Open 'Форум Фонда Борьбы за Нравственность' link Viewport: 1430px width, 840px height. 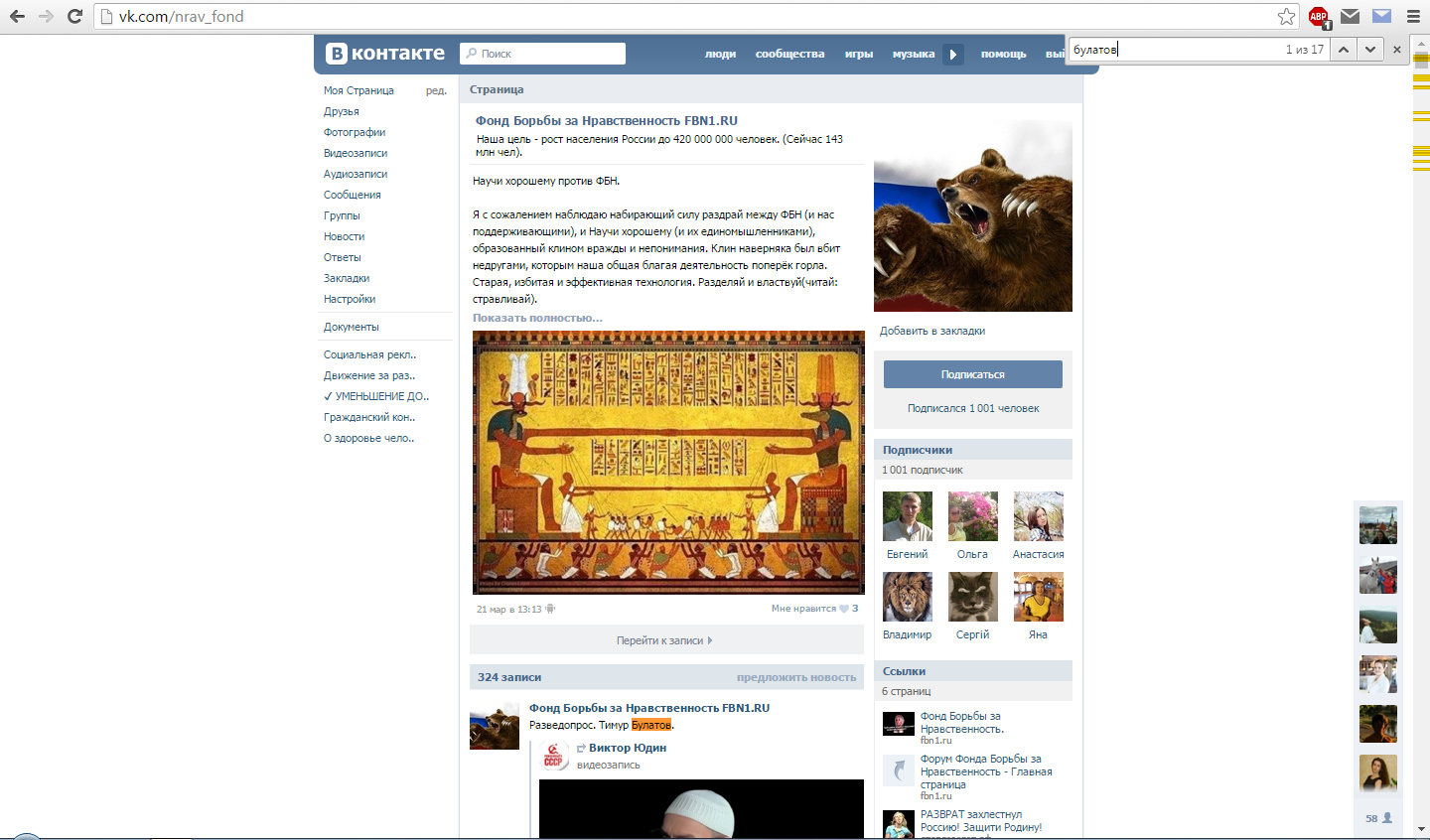(x=986, y=771)
